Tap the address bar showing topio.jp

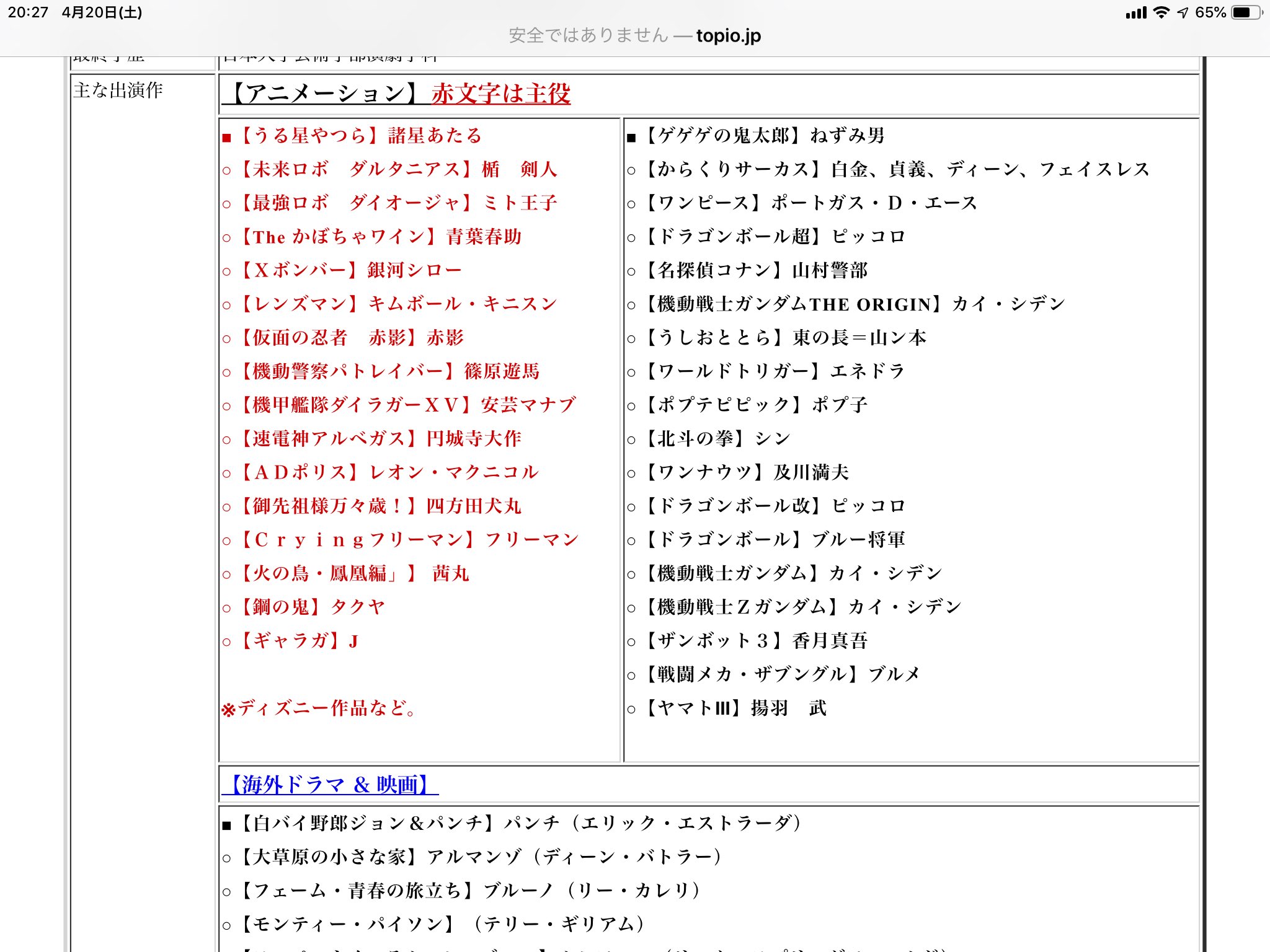click(x=634, y=35)
